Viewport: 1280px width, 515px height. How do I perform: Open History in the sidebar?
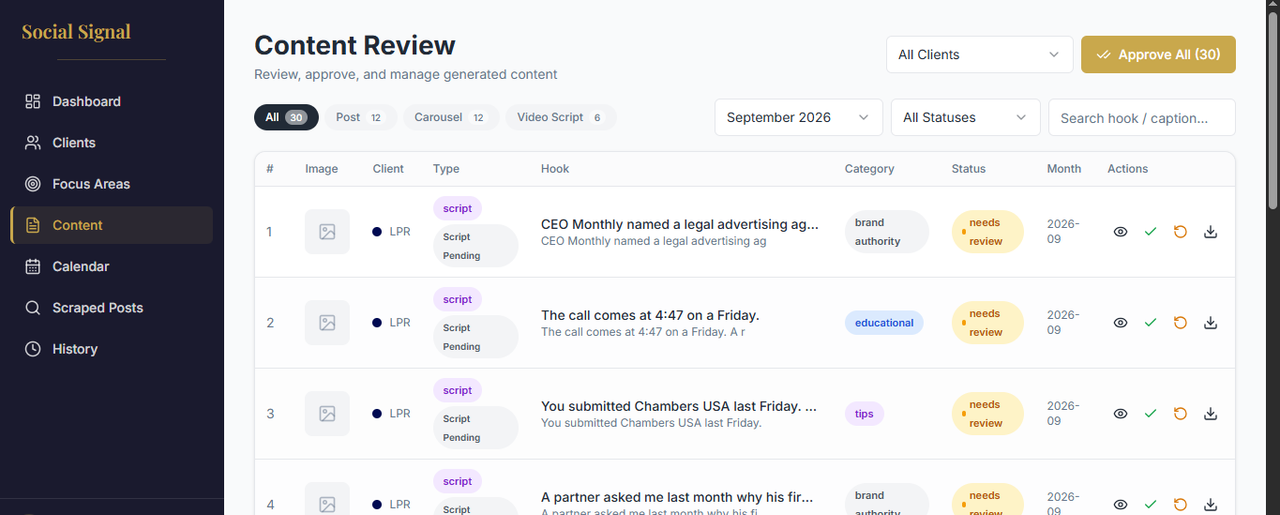111,349
